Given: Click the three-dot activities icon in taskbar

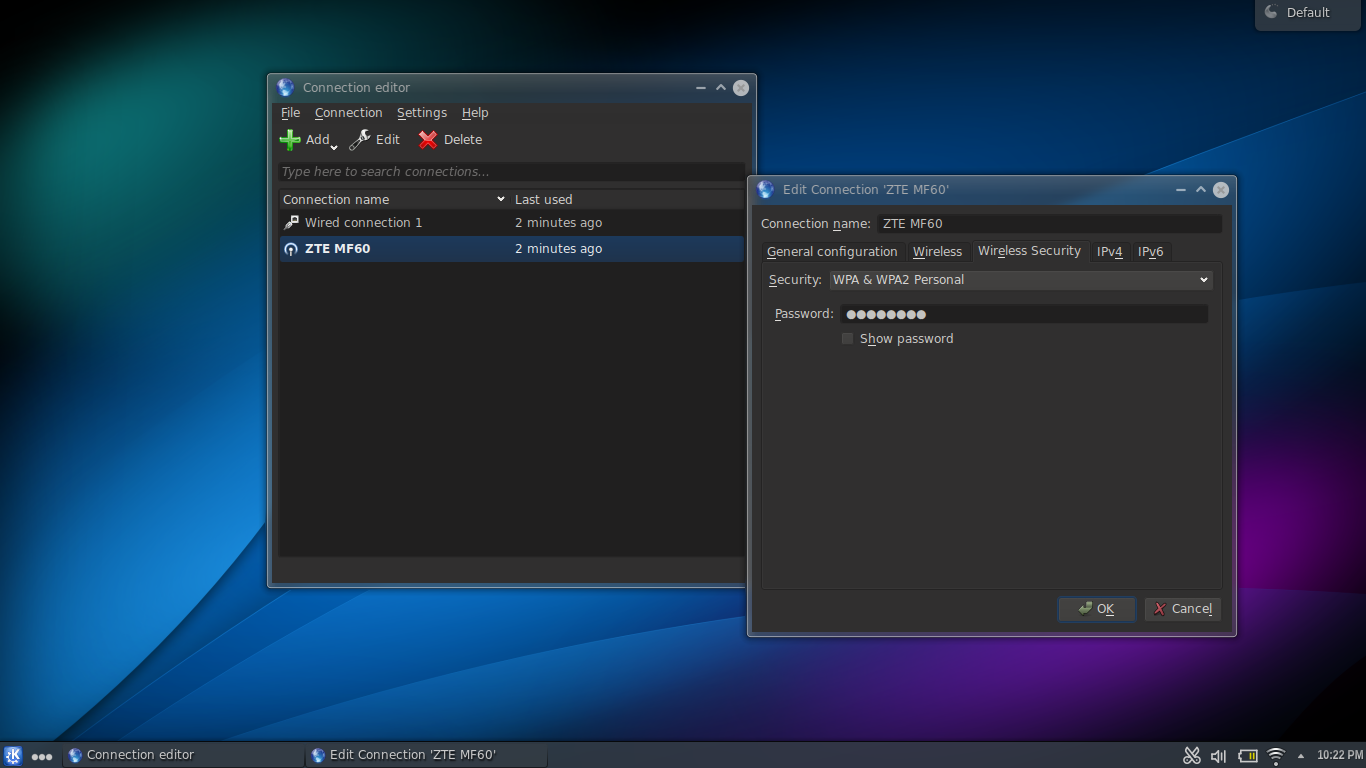Looking at the screenshot, I should 42,757.
